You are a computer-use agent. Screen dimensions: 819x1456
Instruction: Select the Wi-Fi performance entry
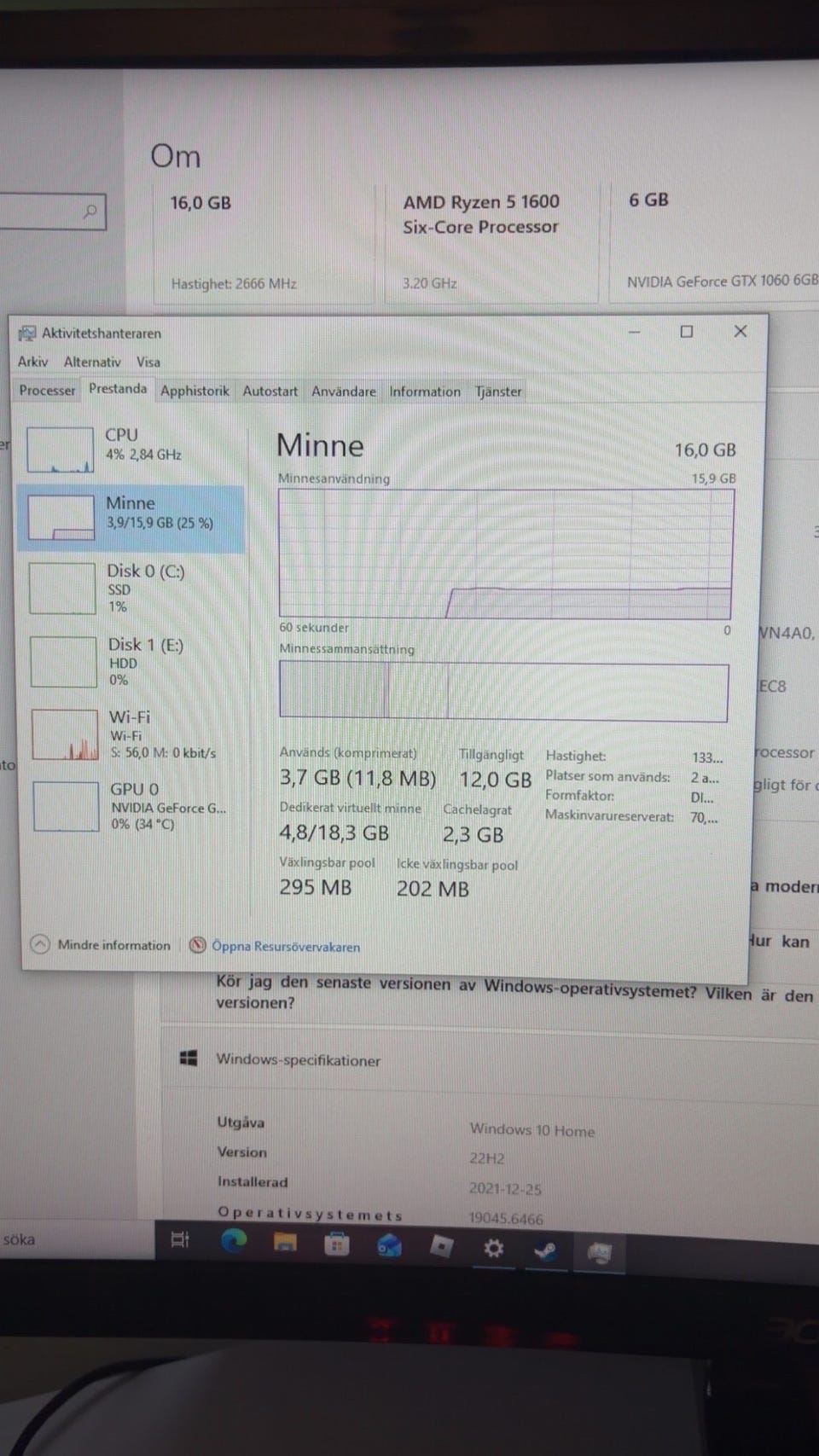click(131, 734)
